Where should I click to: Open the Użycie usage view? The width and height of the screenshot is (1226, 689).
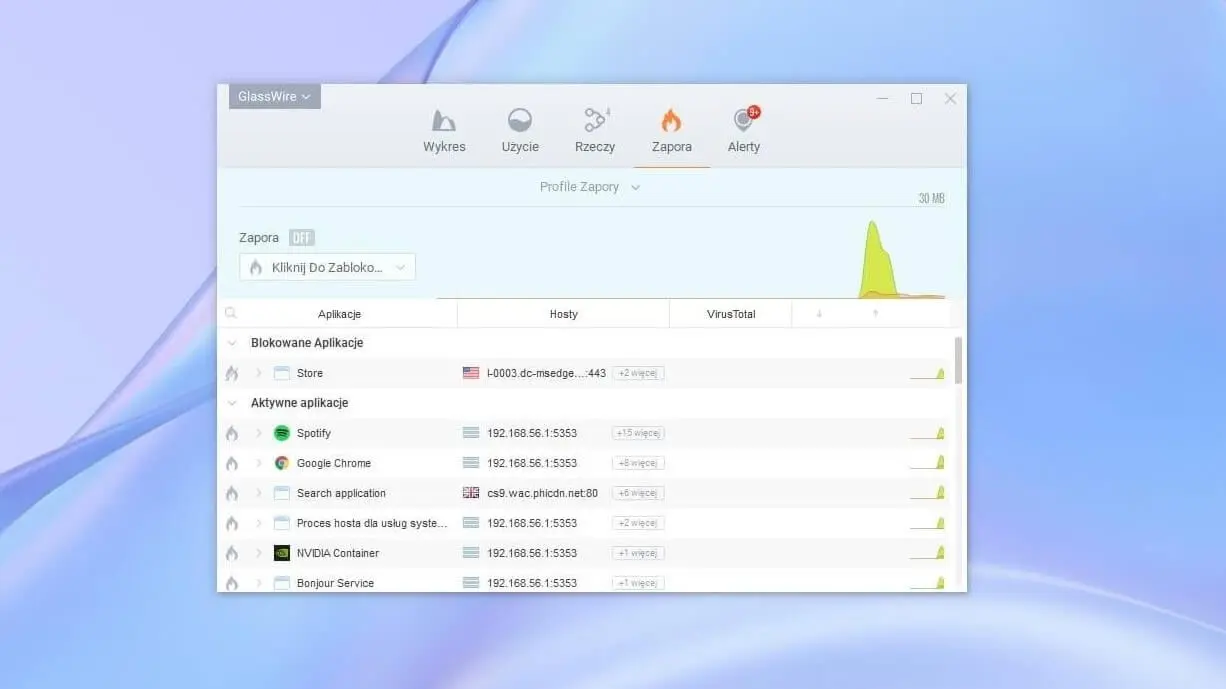[x=520, y=131]
